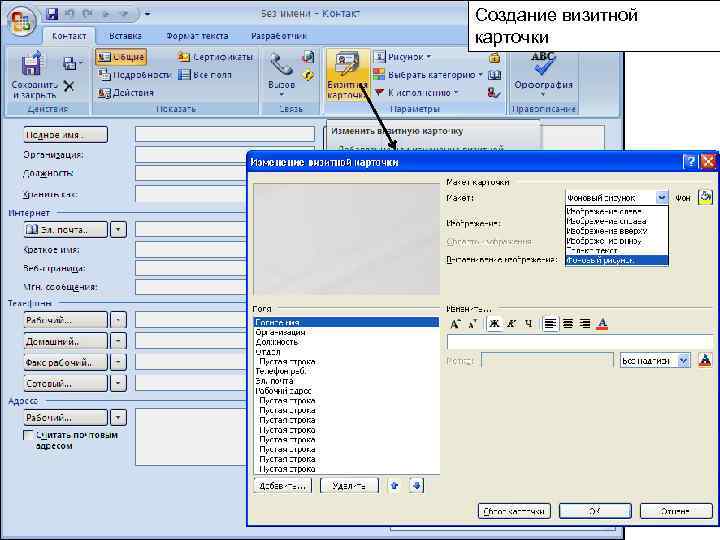This screenshot has height=540, width=720.
Task: Click the center alignment icon
Action: (568, 324)
